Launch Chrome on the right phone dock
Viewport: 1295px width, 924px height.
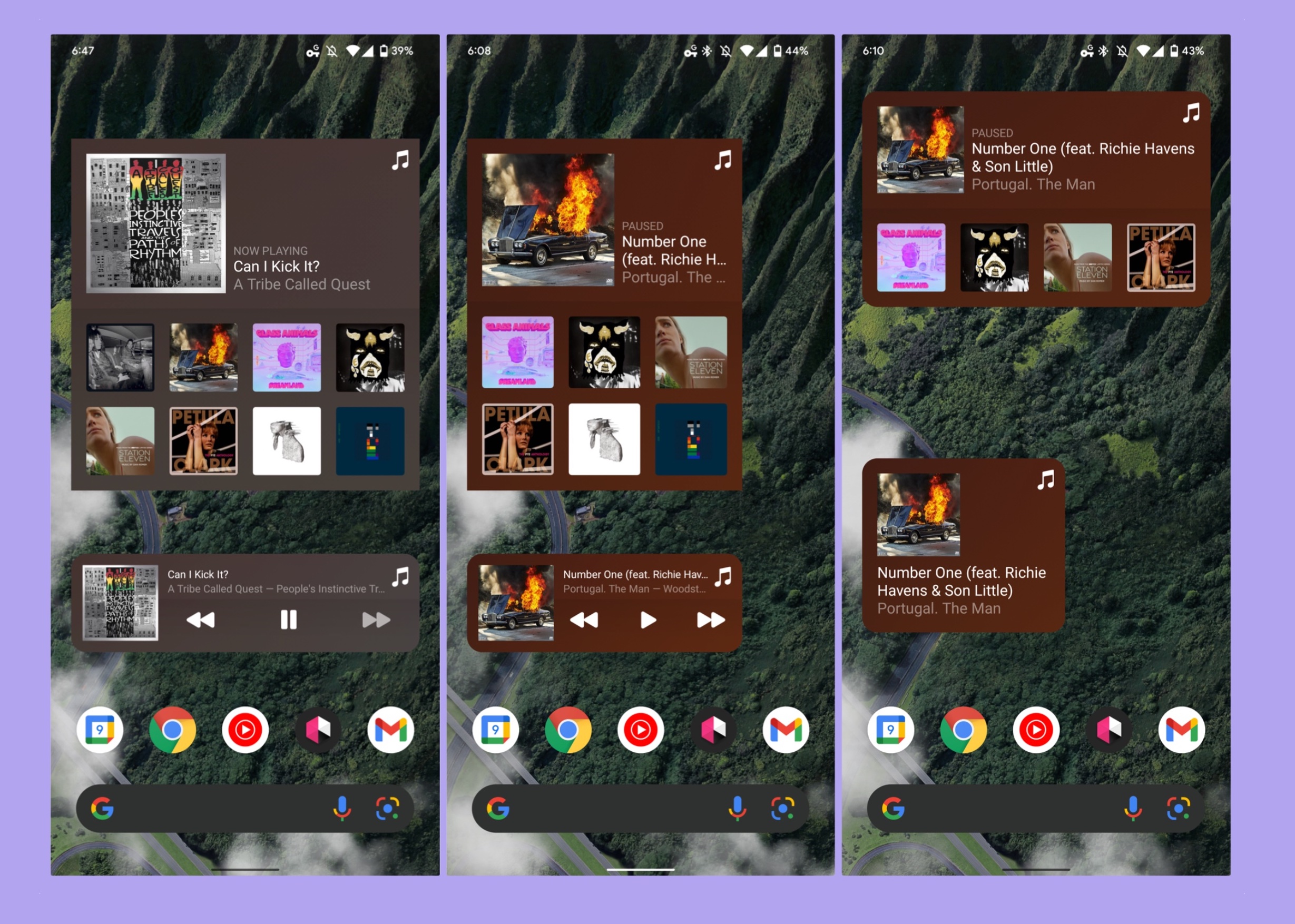click(x=963, y=730)
